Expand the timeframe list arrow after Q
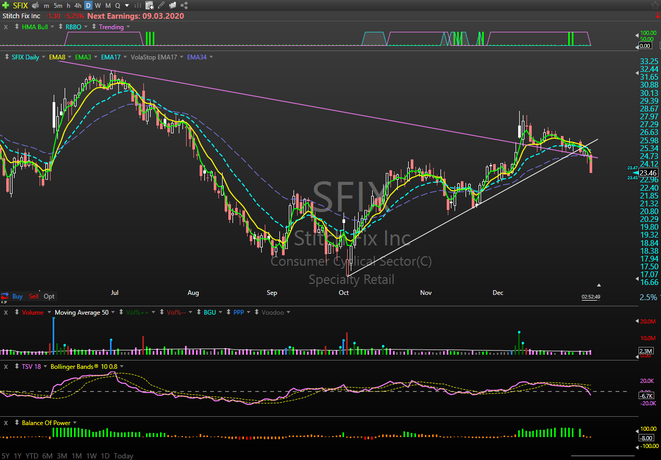 [x=127, y=5]
